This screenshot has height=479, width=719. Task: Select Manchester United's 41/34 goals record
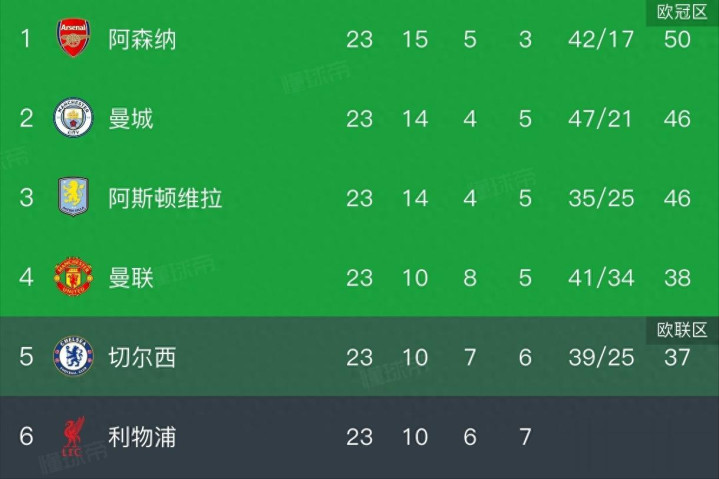[x=601, y=277]
